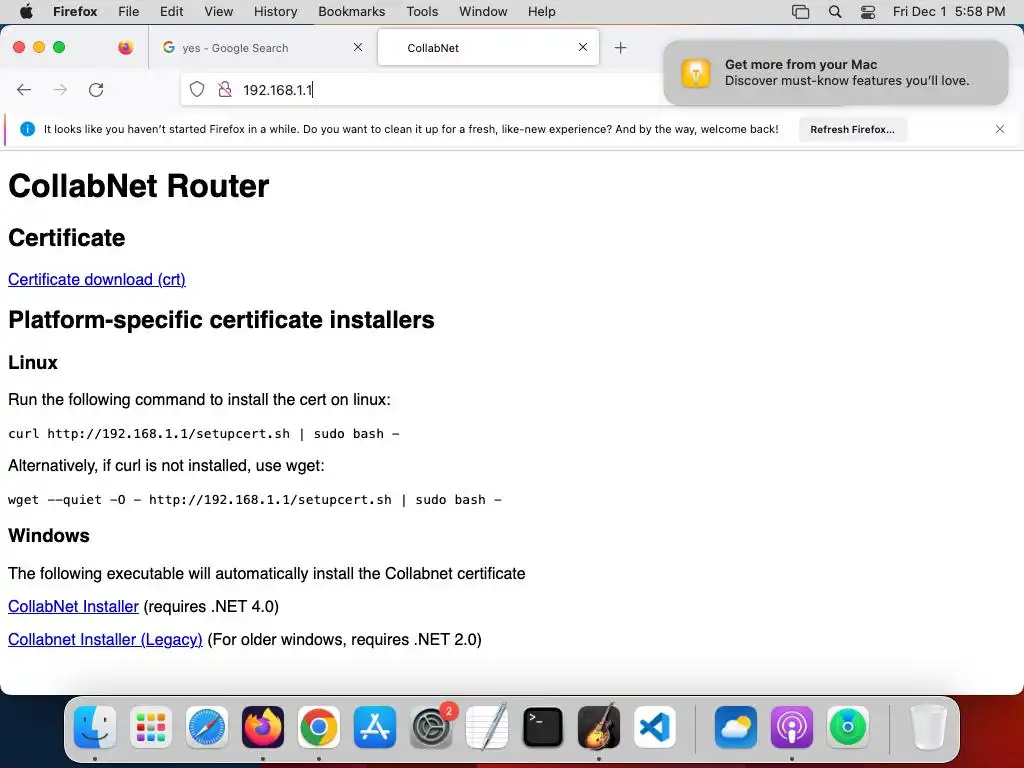The height and width of the screenshot is (768, 1024).
Task: Click the wget --quiet setupcert.sh command text
Action: click(255, 500)
